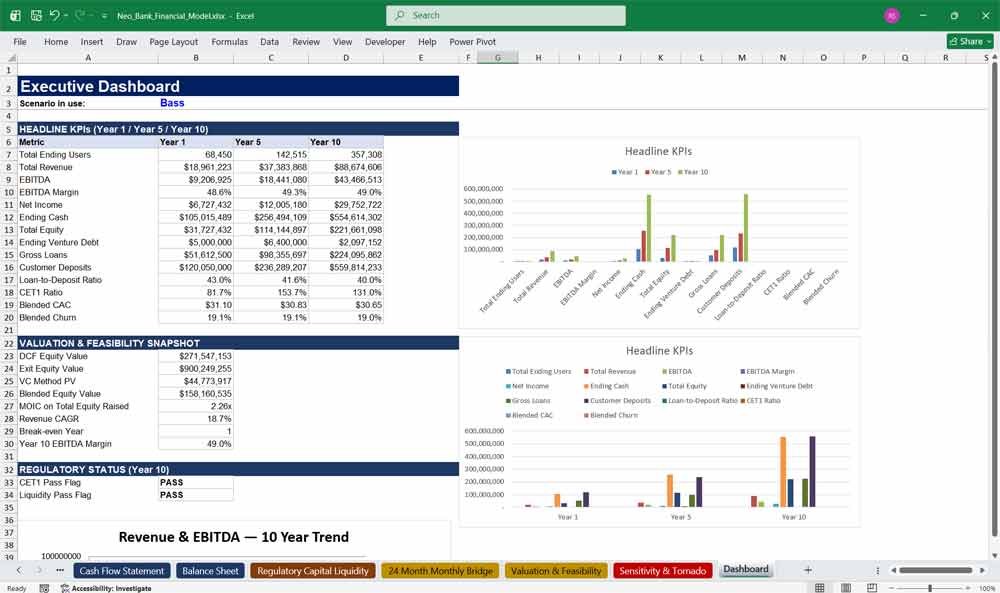
Task: Click the right sheet tab-scroll arrow
Action: (38, 571)
